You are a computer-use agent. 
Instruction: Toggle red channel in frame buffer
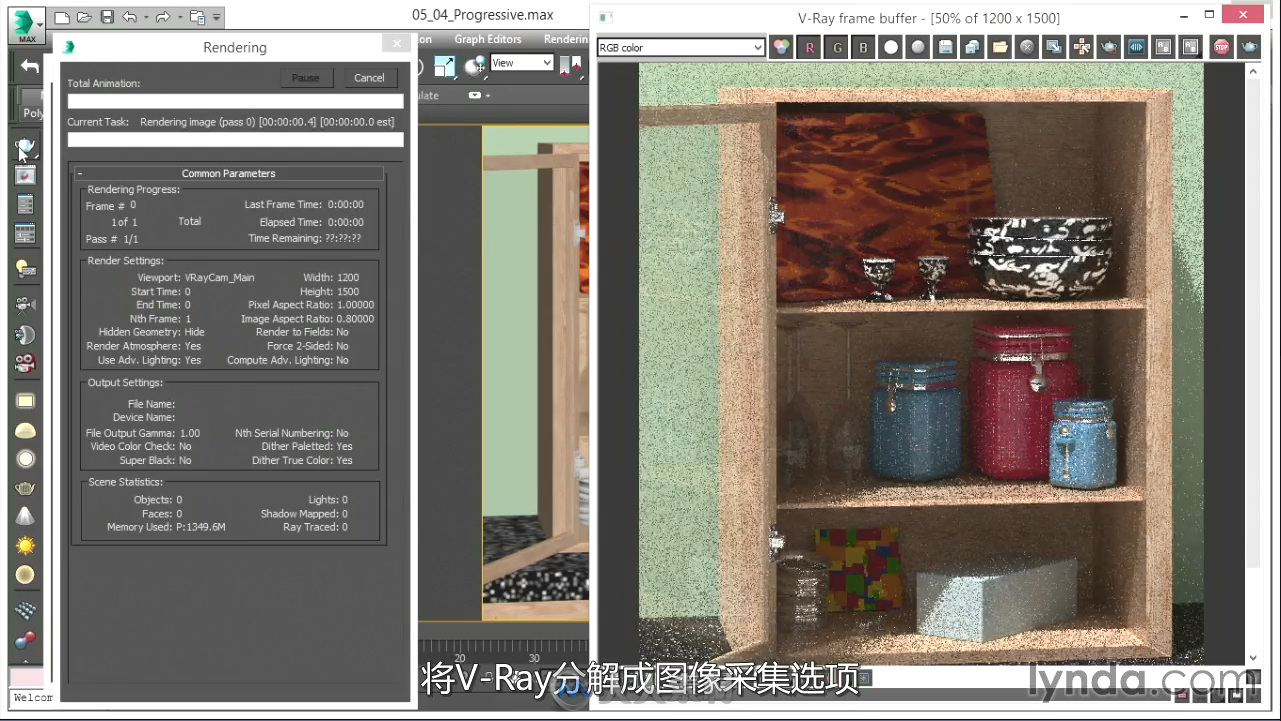pos(809,47)
